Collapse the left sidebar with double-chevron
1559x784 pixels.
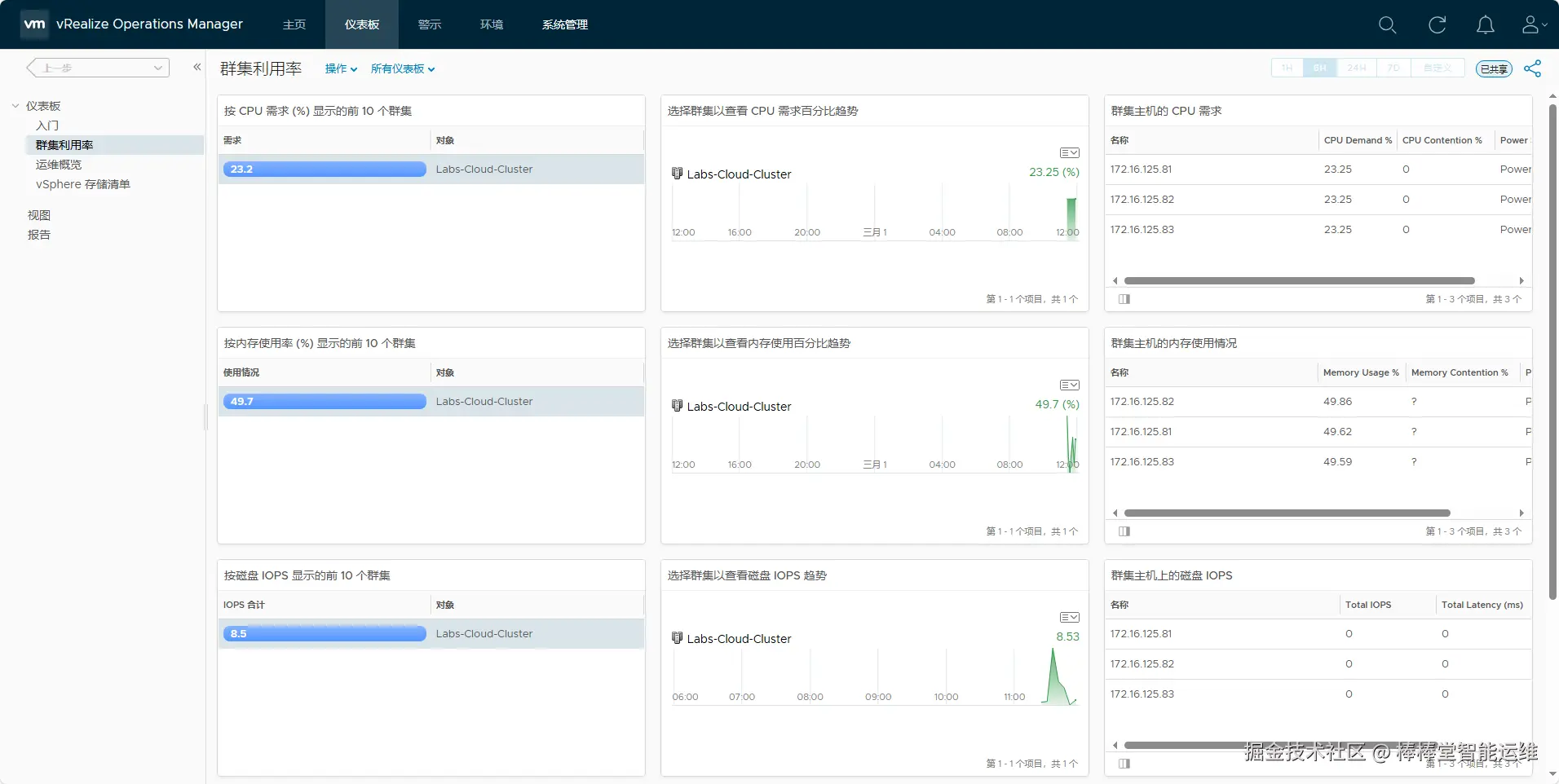(197, 67)
